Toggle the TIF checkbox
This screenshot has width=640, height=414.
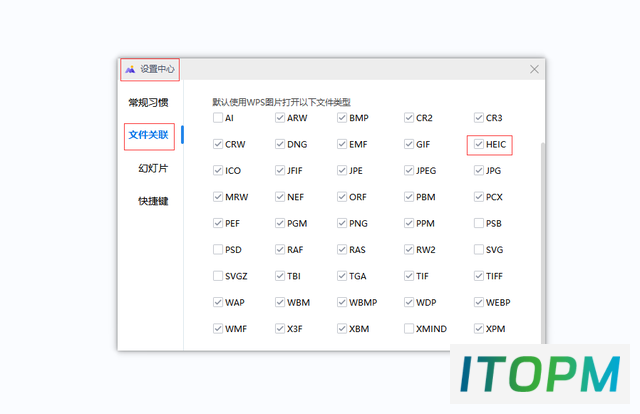pos(409,276)
